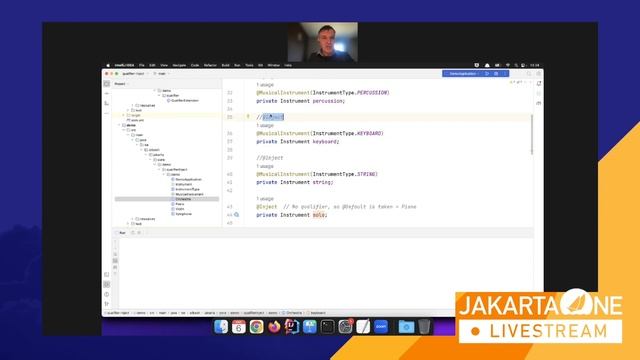Click the usage hint above the KEYBOARD annotation
Screen dimensions: 640x360
pos(265,126)
